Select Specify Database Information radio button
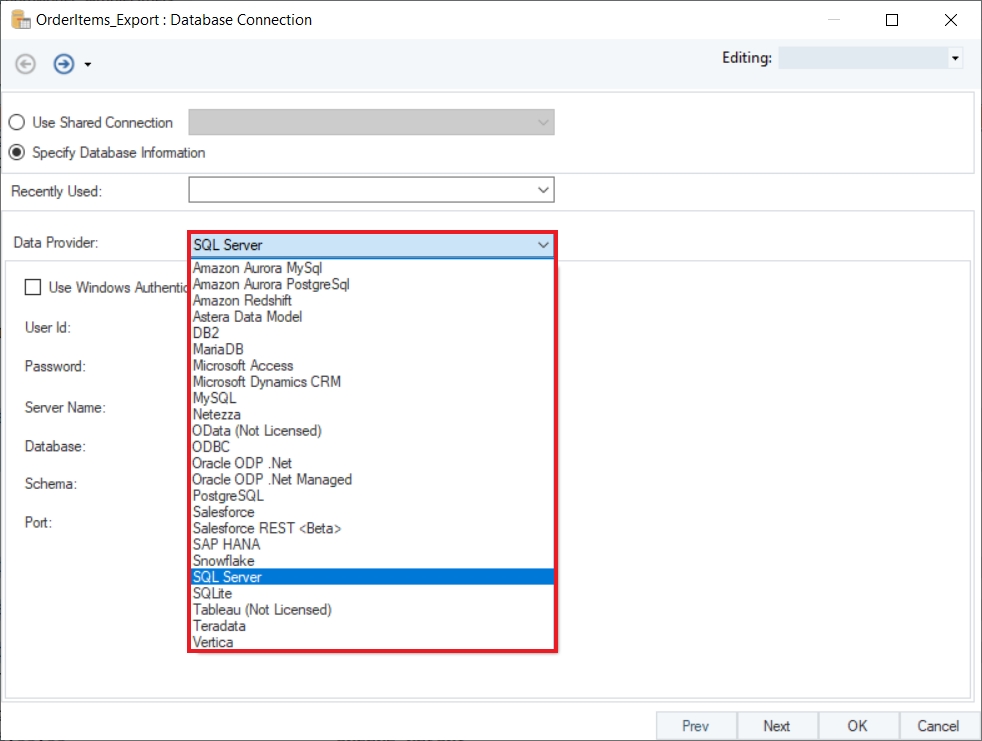Screen dimensions: 982x741 click(17, 153)
